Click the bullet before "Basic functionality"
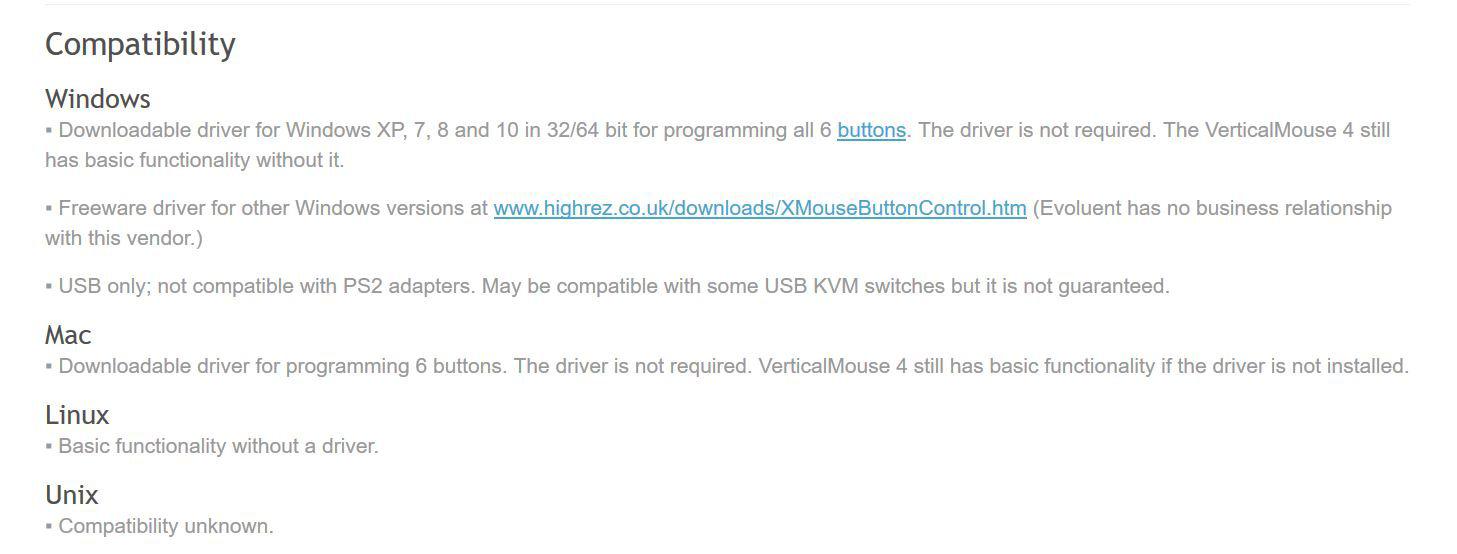Viewport: 1457px width, 554px height. coord(49,446)
